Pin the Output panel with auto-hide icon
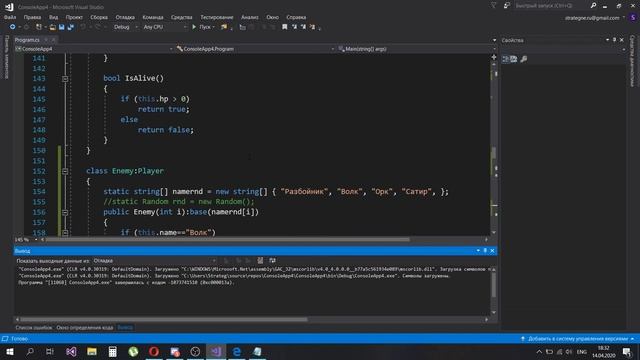640x360 pixels. click(x=485, y=251)
